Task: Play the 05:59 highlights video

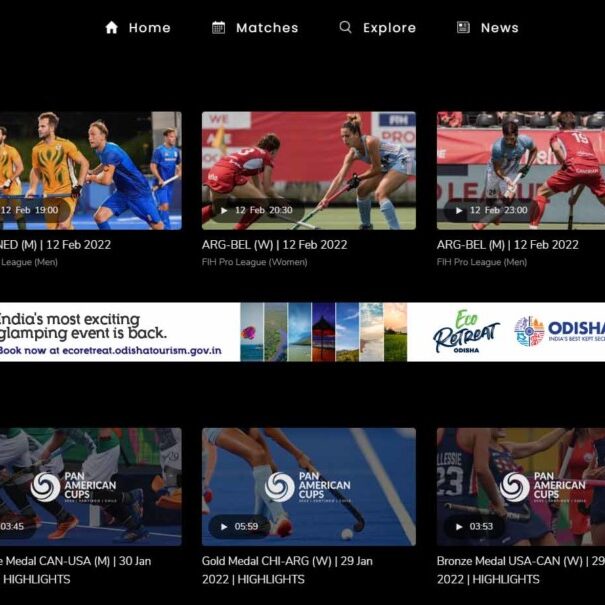Action: pyautogui.click(x=239, y=526)
